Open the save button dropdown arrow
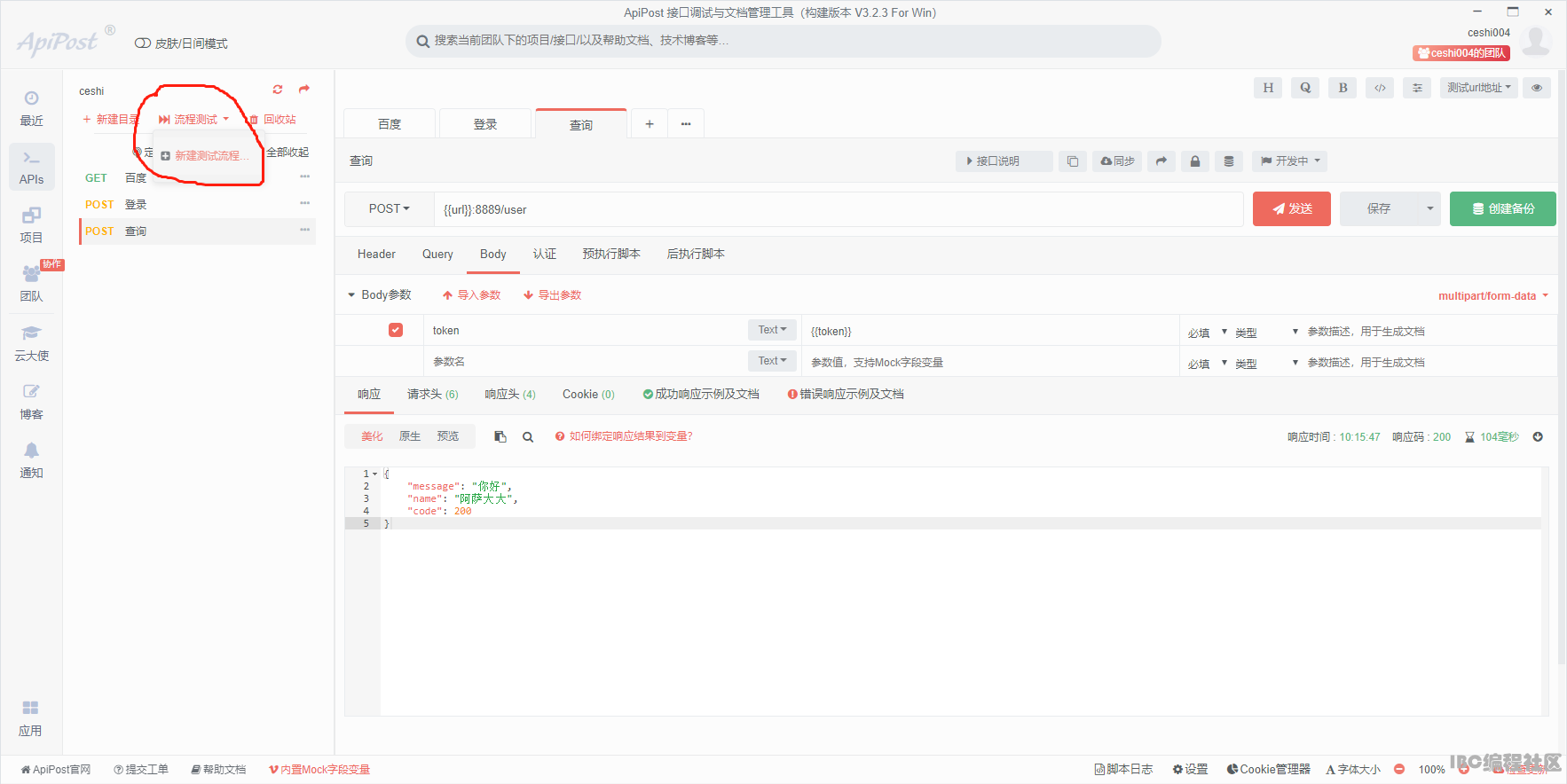The height and width of the screenshot is (784, 1567). click(1429, 209)
